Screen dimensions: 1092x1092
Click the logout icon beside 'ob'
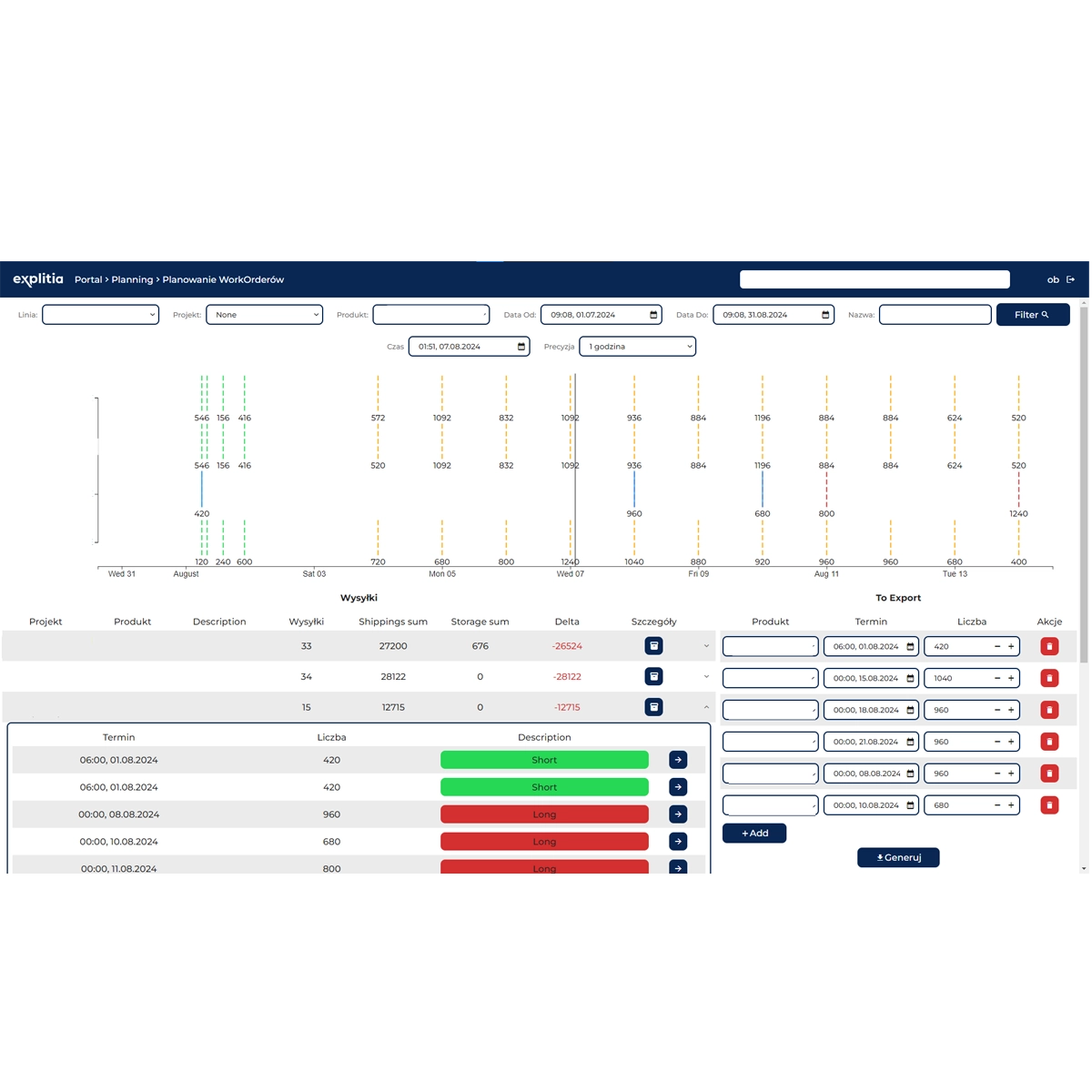(1070, 279)
